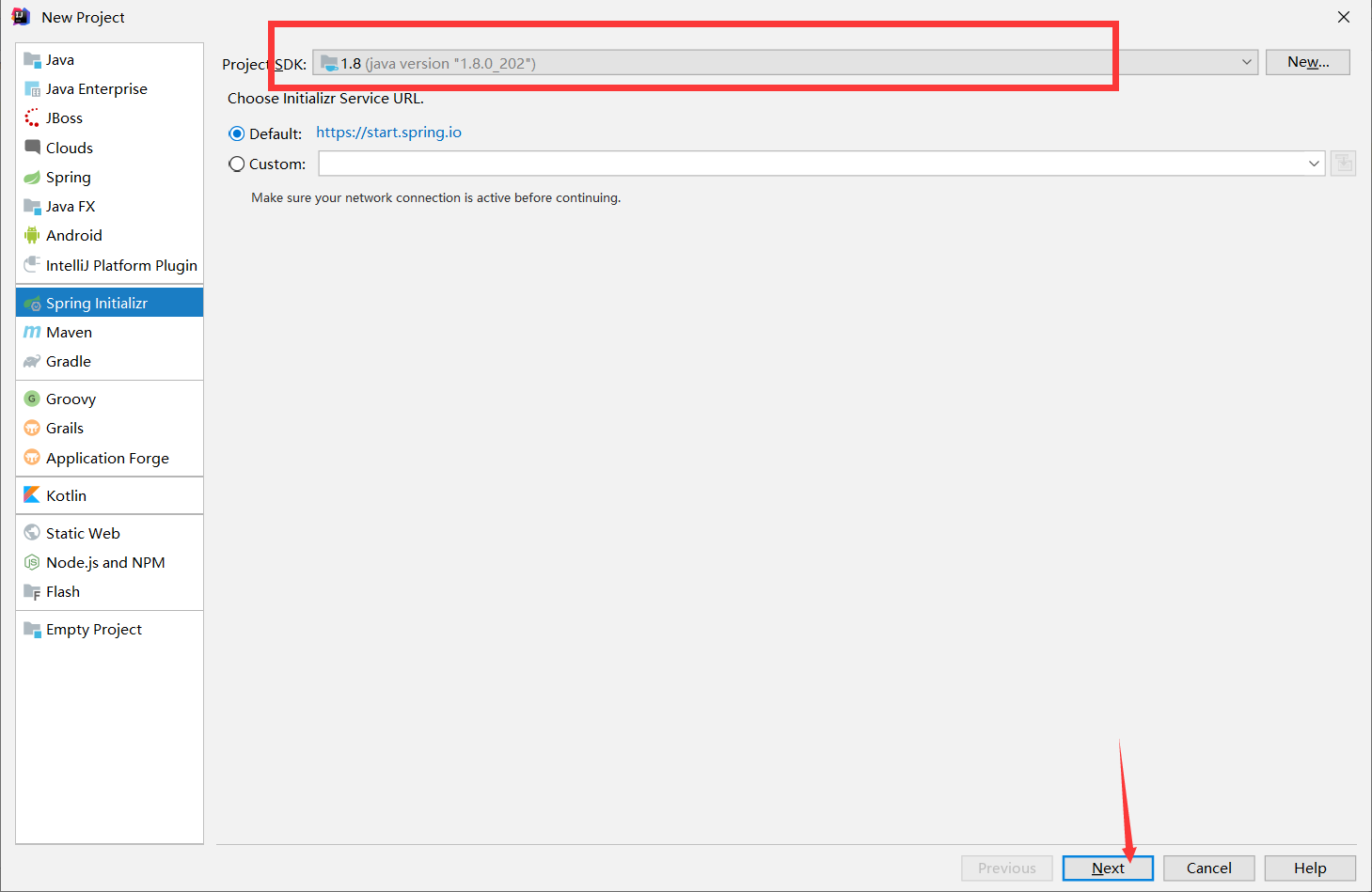1372x892 pixels.
Task: Click the Kotlin logo icon
Action: click(32, 495)
